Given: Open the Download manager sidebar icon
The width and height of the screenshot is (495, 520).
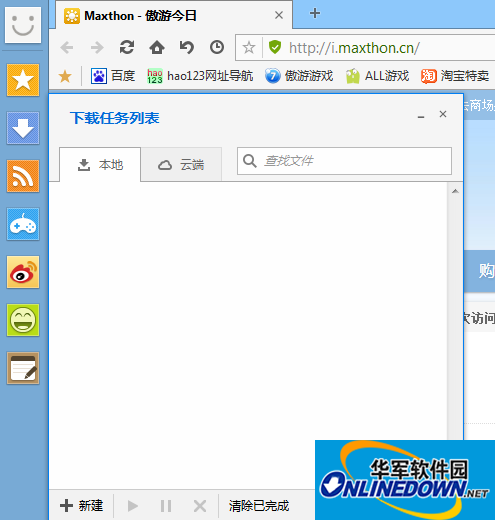Looking at the screenshot, I should [x=23, y=128].
